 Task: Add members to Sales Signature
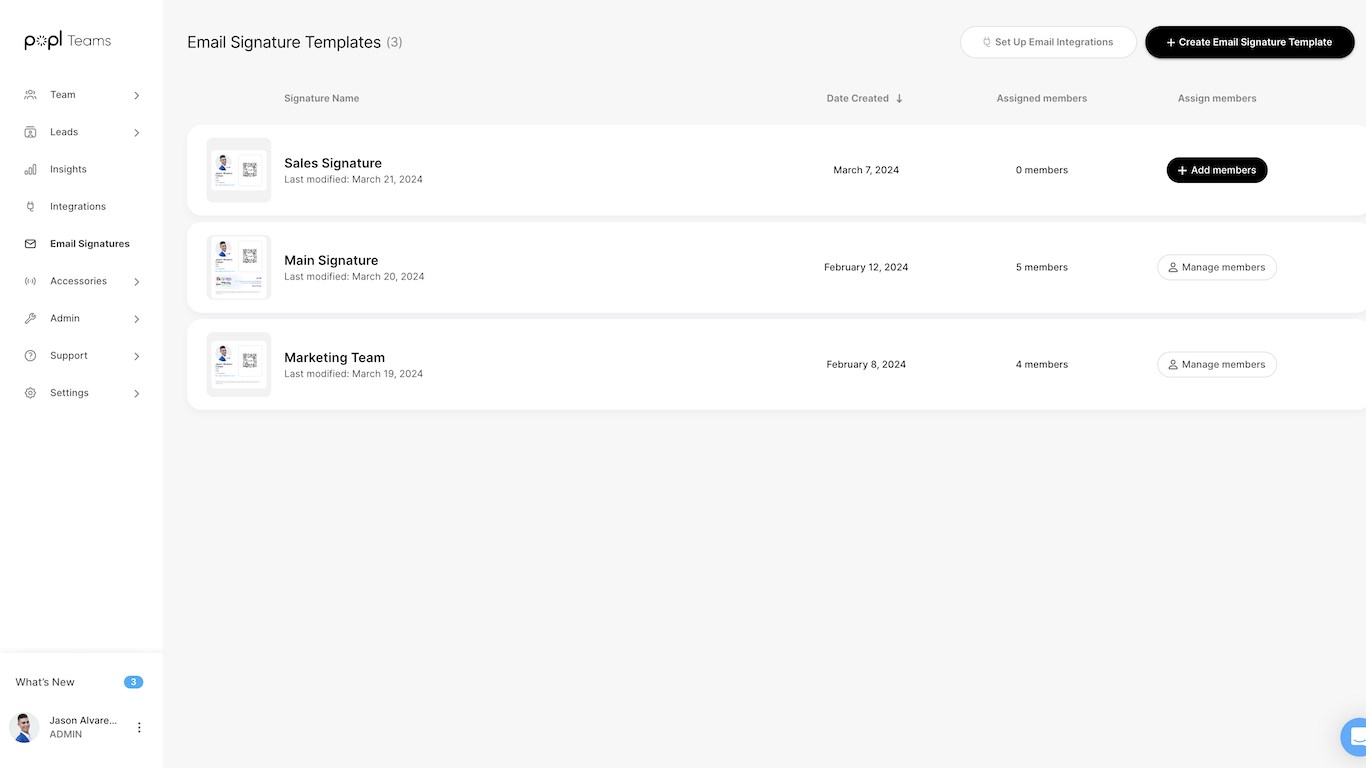coord(1216,170)
